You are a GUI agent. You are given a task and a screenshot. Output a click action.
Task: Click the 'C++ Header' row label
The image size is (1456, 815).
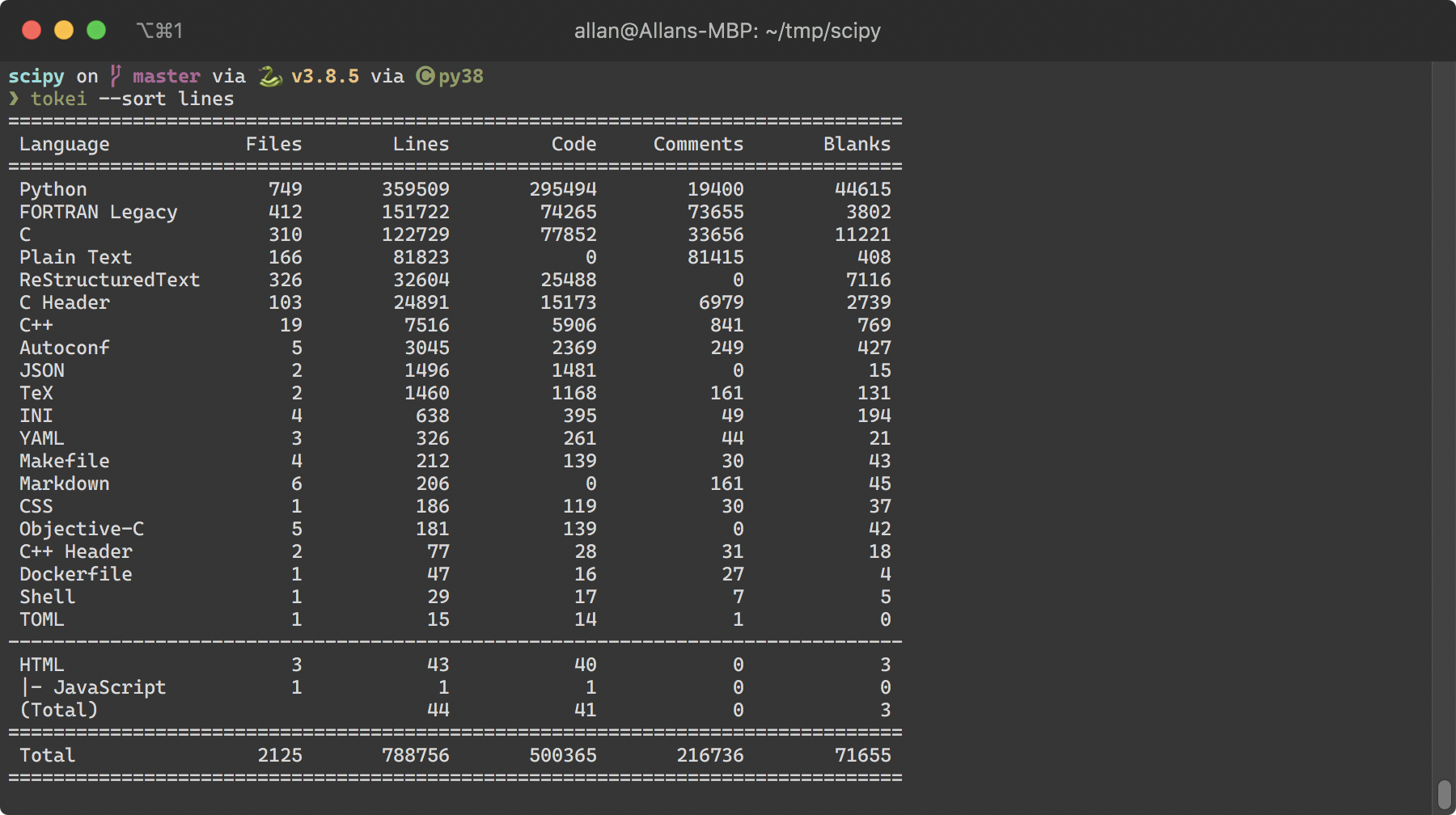pyautogui.click(x=76, y=551)
